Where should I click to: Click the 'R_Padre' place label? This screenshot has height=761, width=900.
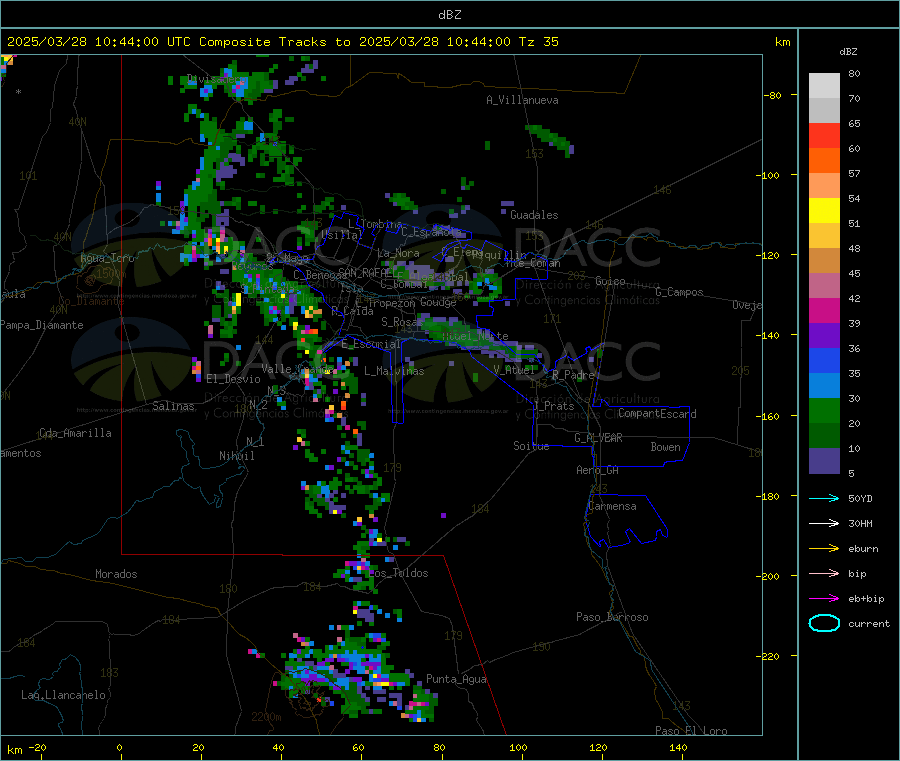[573, 375]
